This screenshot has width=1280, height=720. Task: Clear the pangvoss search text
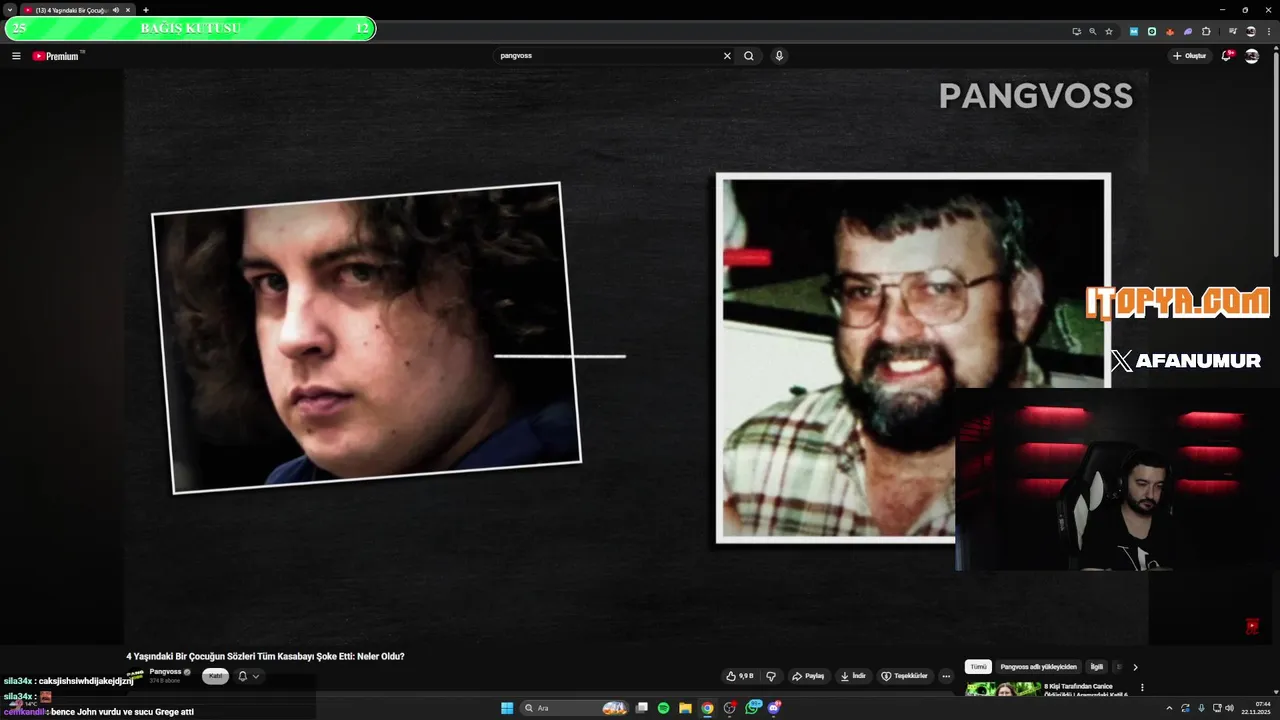click(x=727, y=56)
